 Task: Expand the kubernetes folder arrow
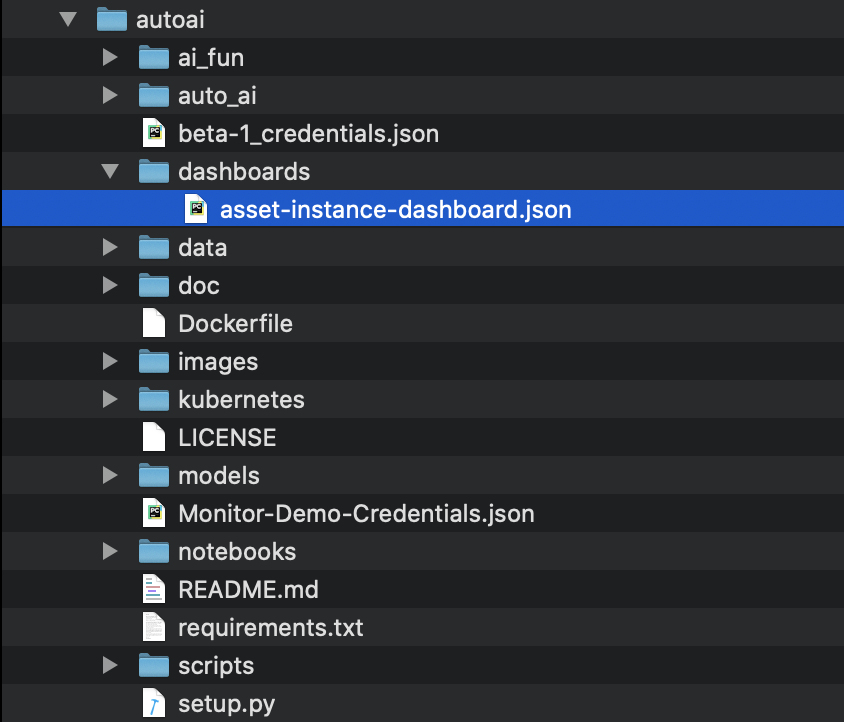[110, 399]
